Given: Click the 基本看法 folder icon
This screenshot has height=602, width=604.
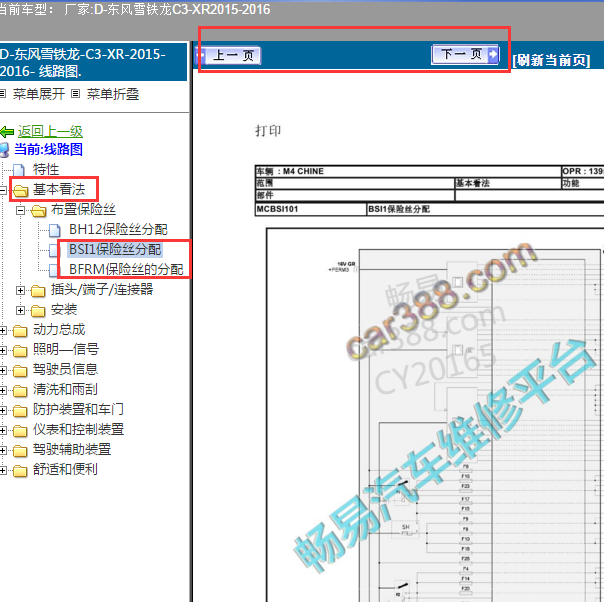Looking at the screenshot, I should [20, 190].
